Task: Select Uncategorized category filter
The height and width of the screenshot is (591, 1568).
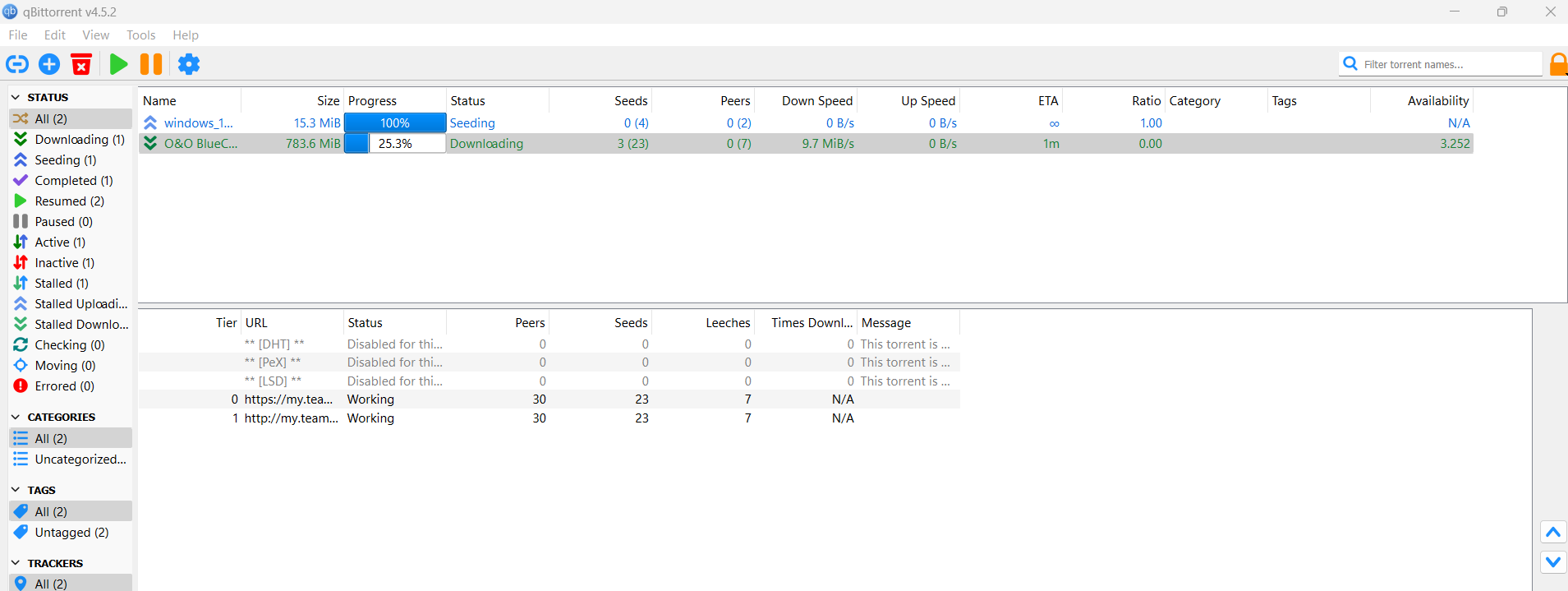Action: coord(71,459)
